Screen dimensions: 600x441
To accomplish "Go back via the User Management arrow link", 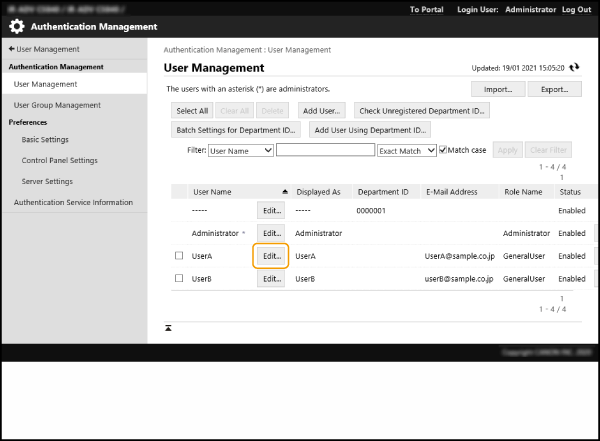I will click(43, 48).
